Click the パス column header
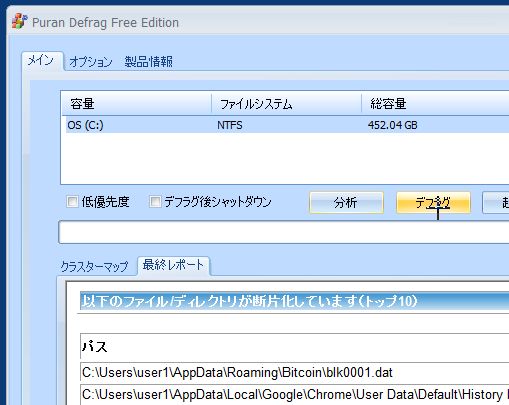 tap(294, 347)
